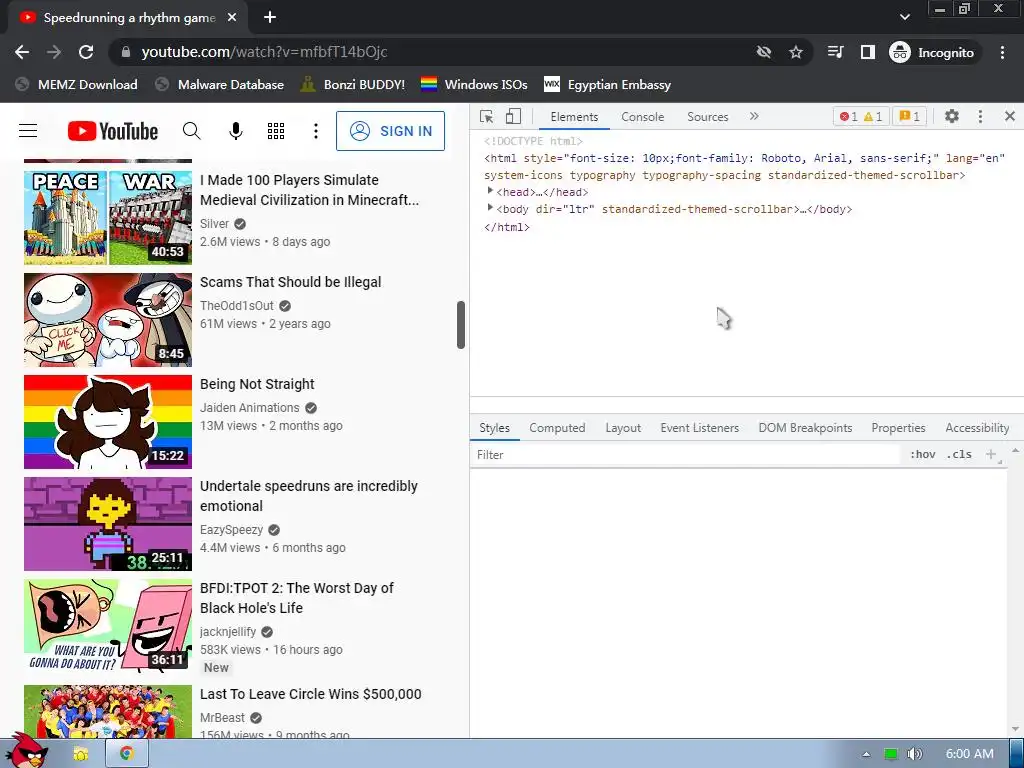The image size is (1024, 768).
Task: Switch to the Elements tab
Action: click(574, 116)
